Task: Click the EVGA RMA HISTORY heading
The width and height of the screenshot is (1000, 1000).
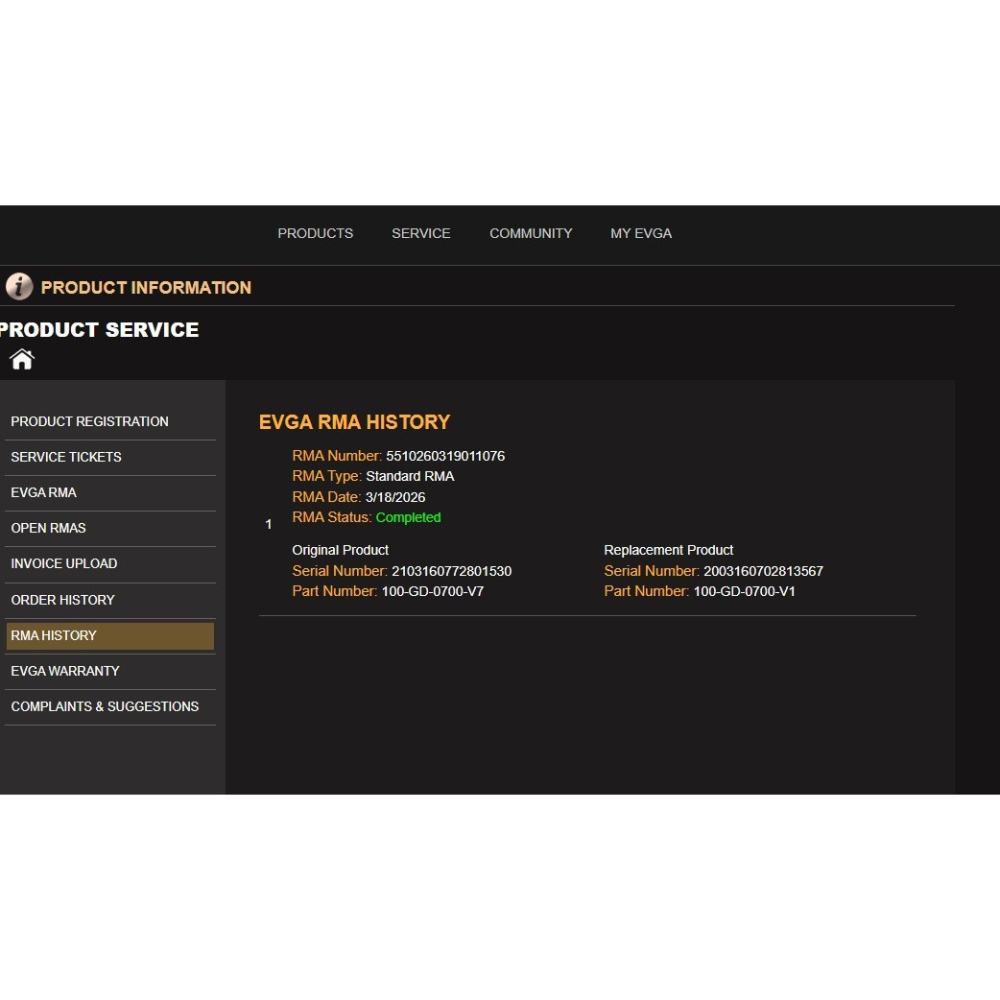Action: 355,422
